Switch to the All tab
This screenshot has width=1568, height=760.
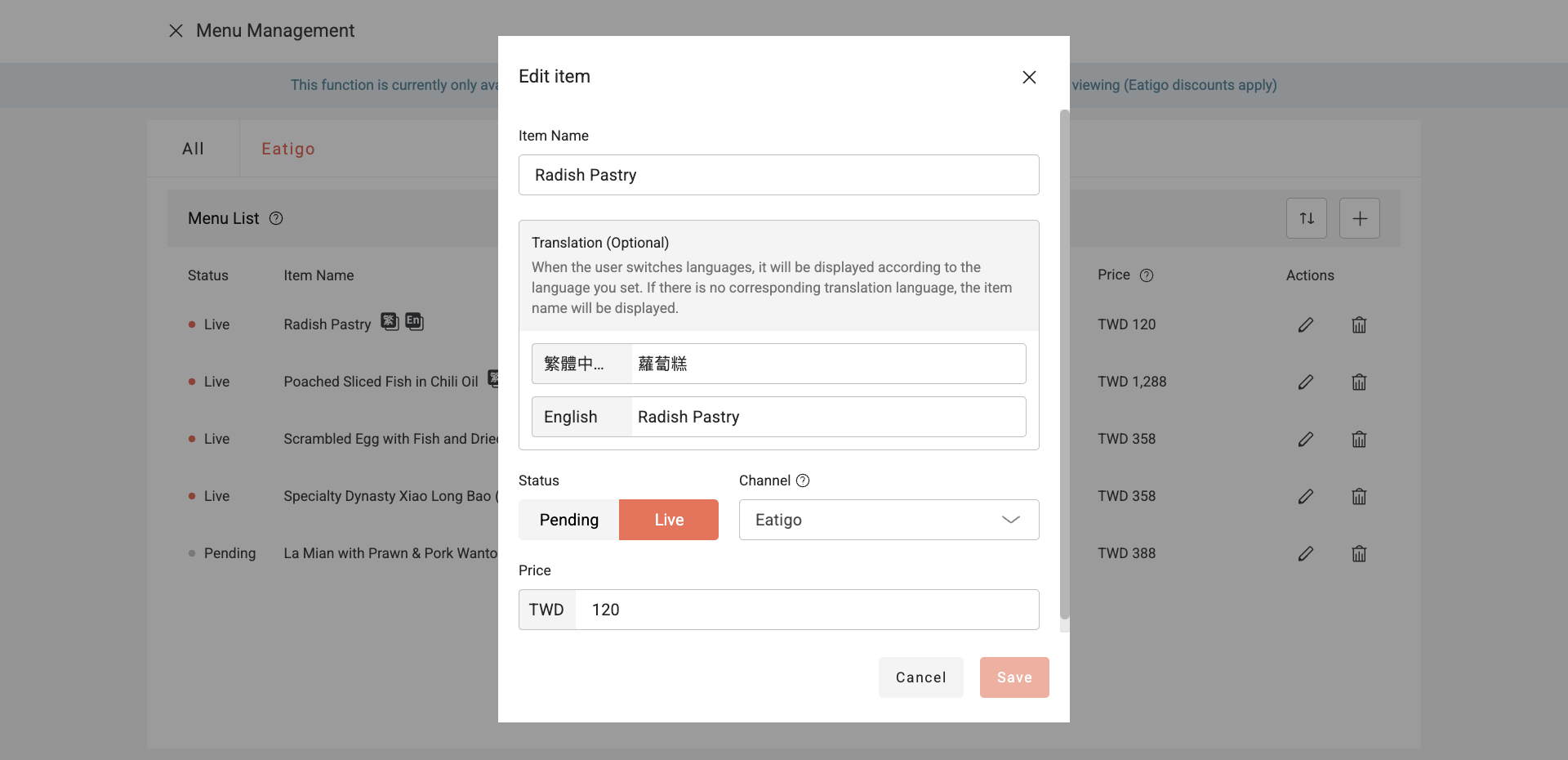point(193,148)
